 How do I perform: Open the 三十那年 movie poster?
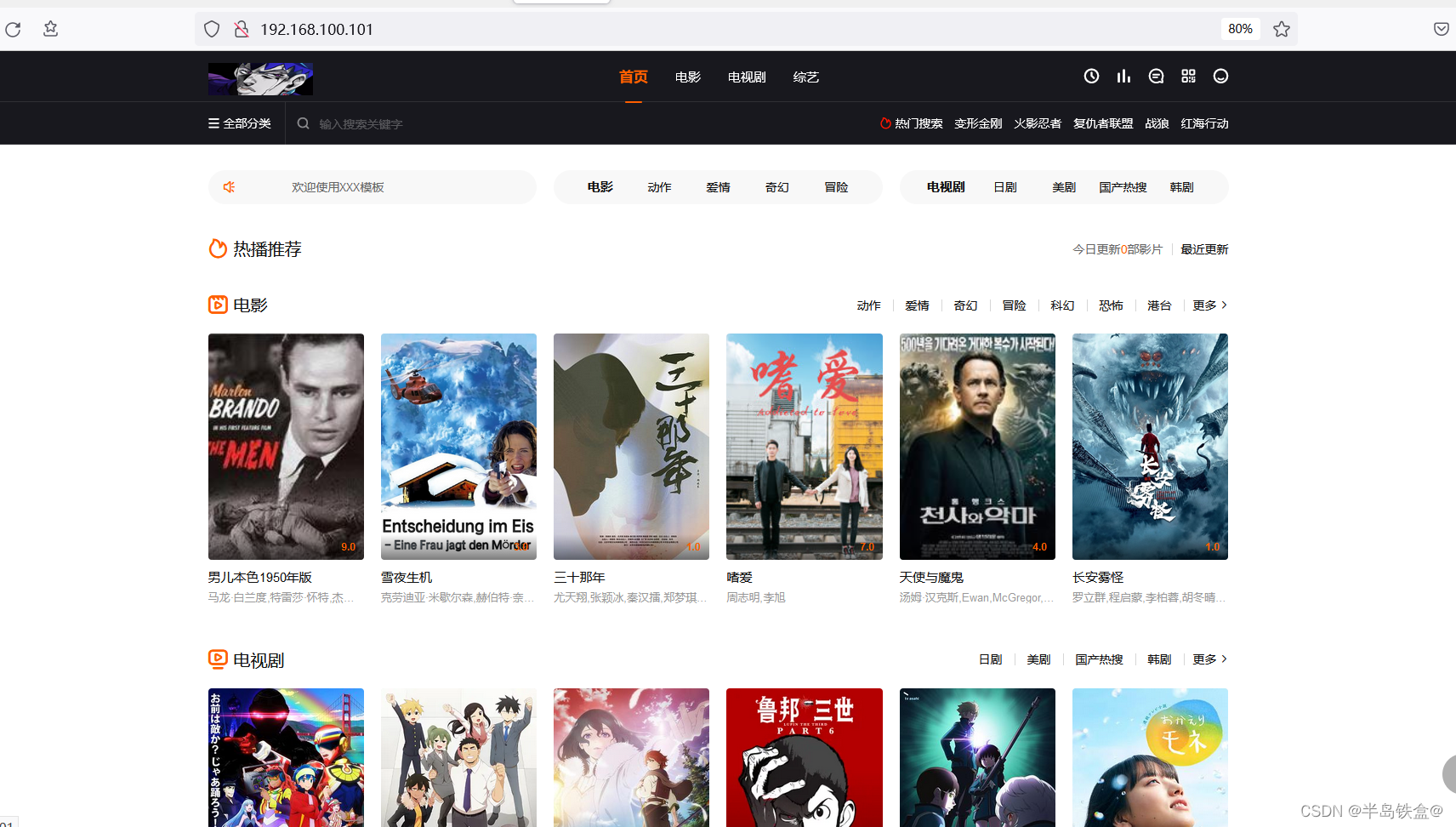point(631,447)
